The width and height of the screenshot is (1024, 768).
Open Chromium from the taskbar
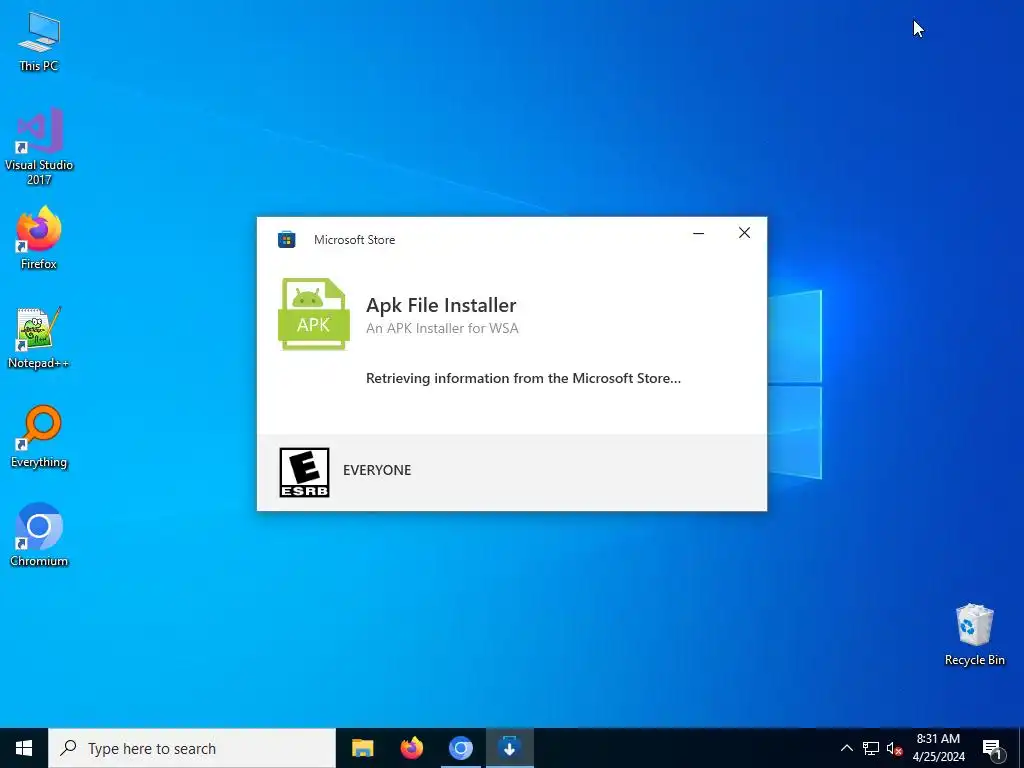coord(460,748)
